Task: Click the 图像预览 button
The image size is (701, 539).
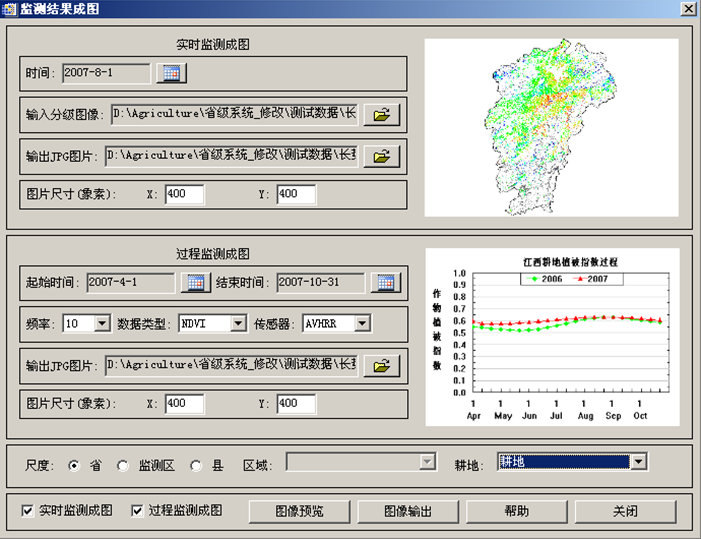Action: pyautogui.click(x=299, y=511)
